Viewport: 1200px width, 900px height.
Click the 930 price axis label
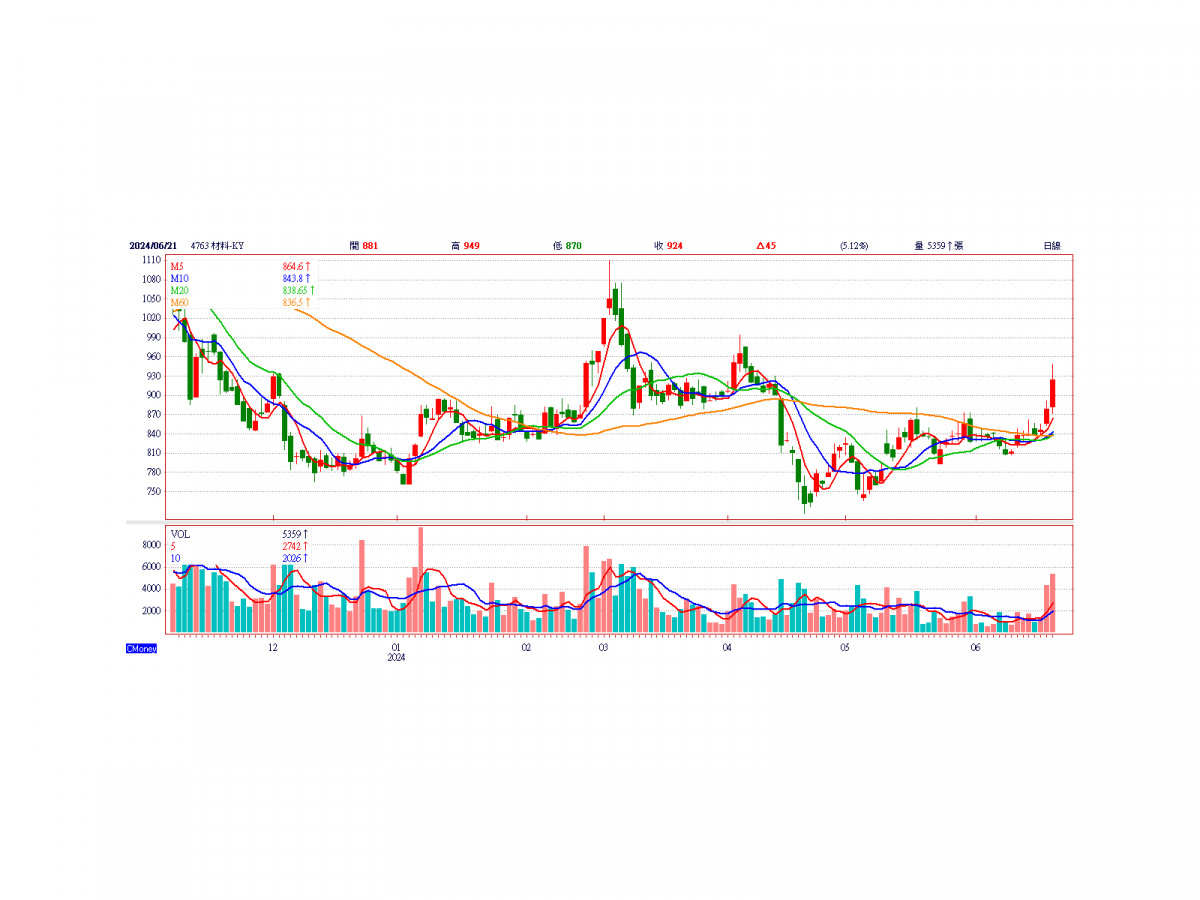pyautogui.click(x=154, y=376)
